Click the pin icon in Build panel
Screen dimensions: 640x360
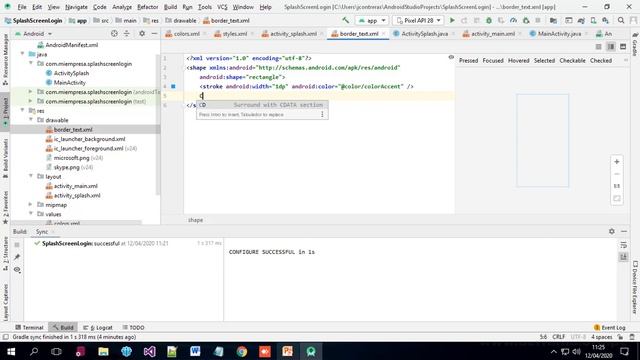(x=17, y=257)
